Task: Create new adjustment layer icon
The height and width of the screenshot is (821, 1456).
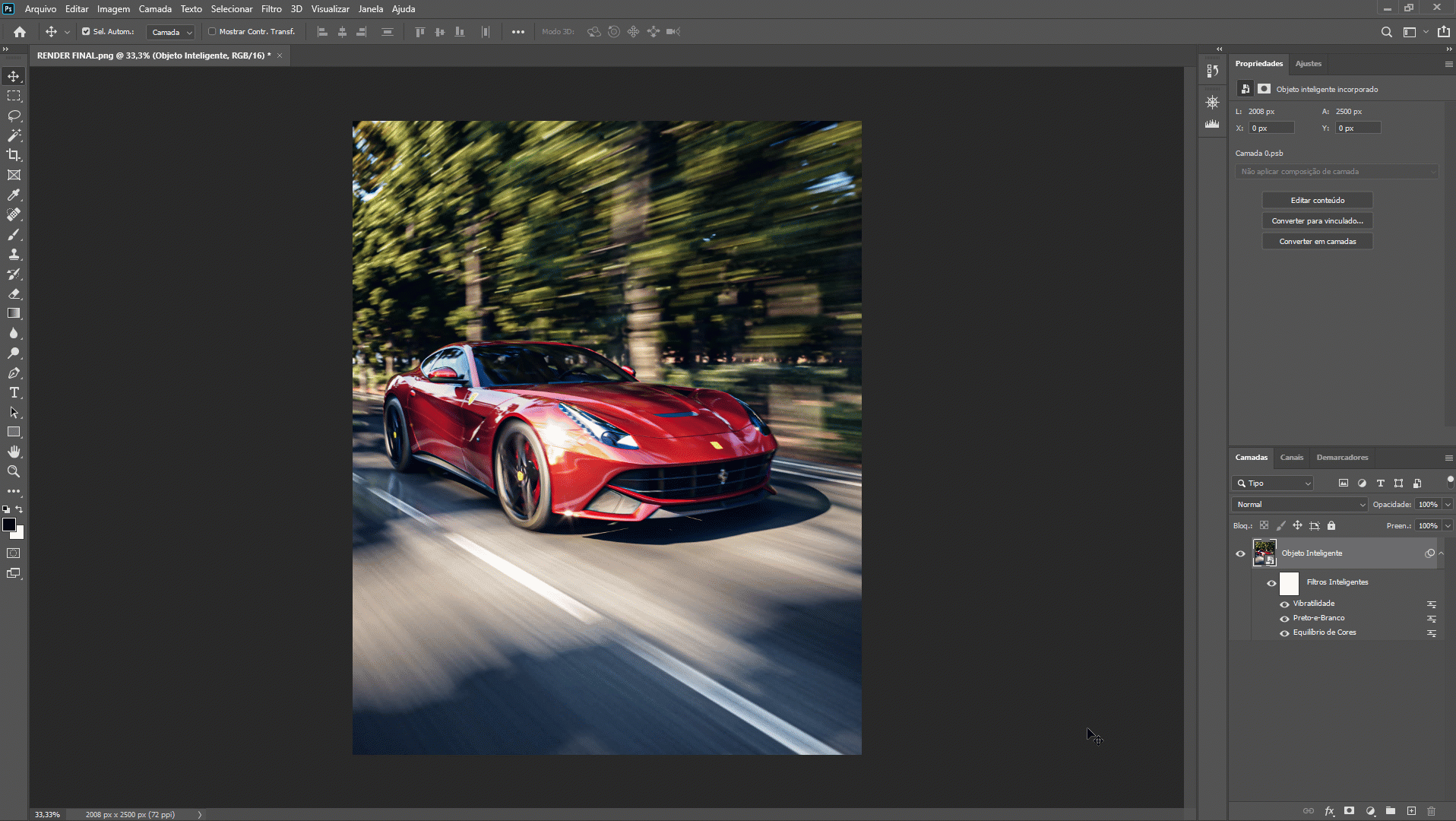Action: (1370, 811)
